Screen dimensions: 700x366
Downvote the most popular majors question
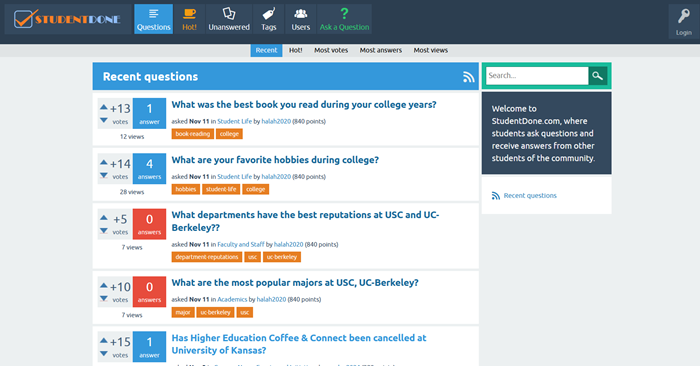pyautogui.click(x=104, y=299)
